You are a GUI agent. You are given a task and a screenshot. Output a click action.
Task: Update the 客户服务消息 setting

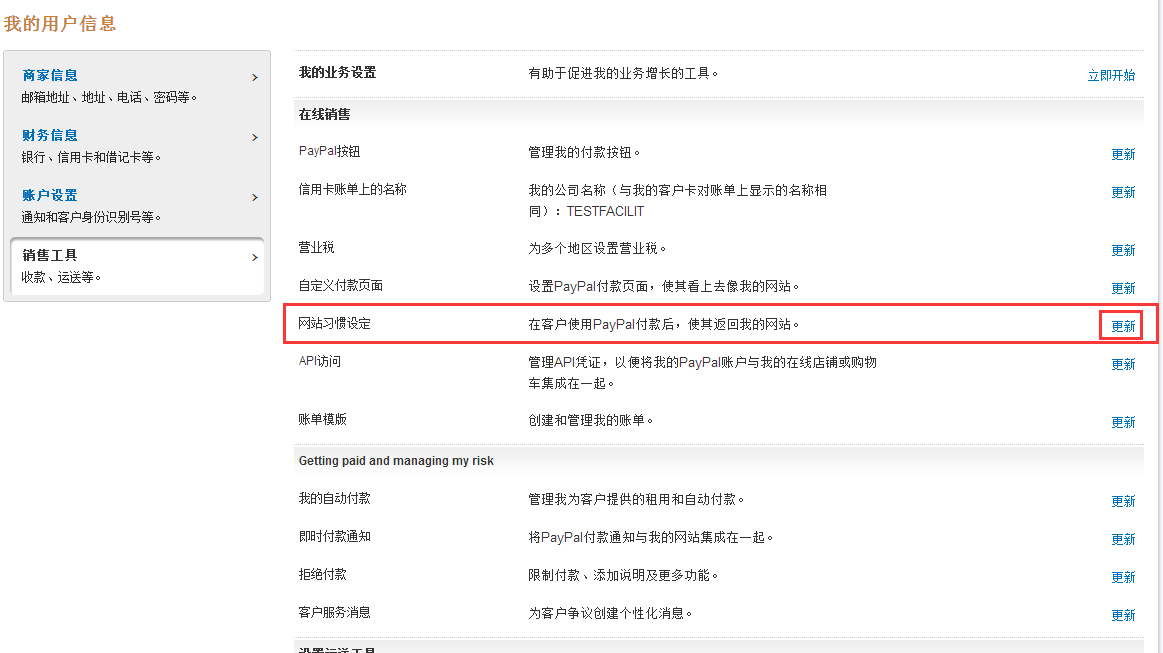click(1123, 615)
